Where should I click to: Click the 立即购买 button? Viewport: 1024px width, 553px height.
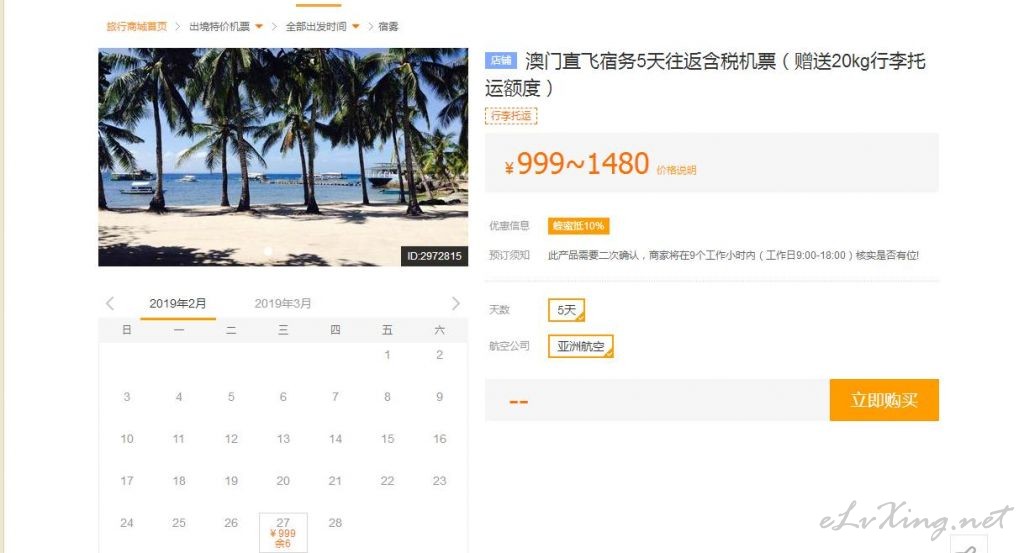pyautogui.click(x=884, y=400)
